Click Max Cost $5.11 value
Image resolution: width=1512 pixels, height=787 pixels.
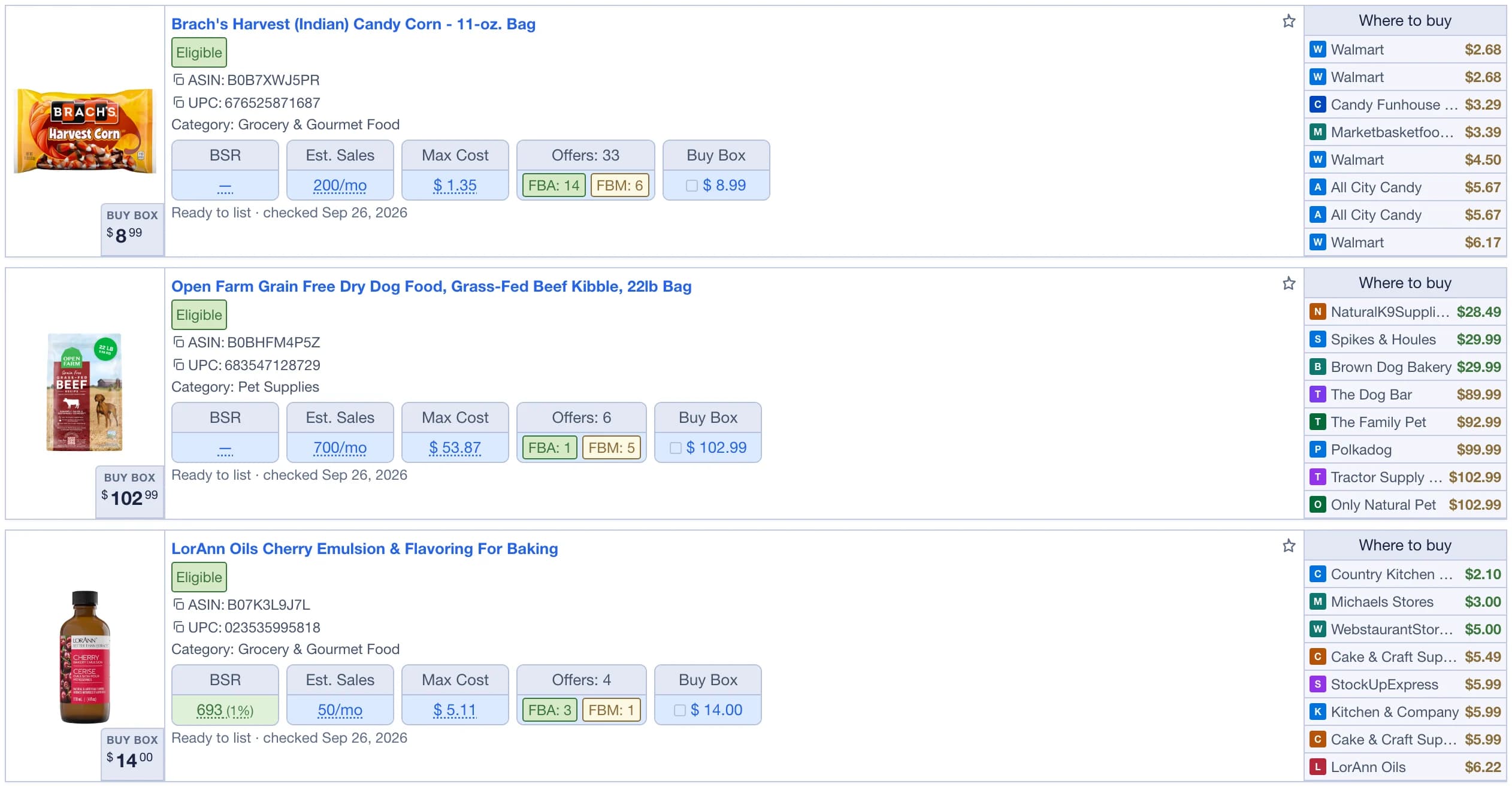tap(455, 710)
